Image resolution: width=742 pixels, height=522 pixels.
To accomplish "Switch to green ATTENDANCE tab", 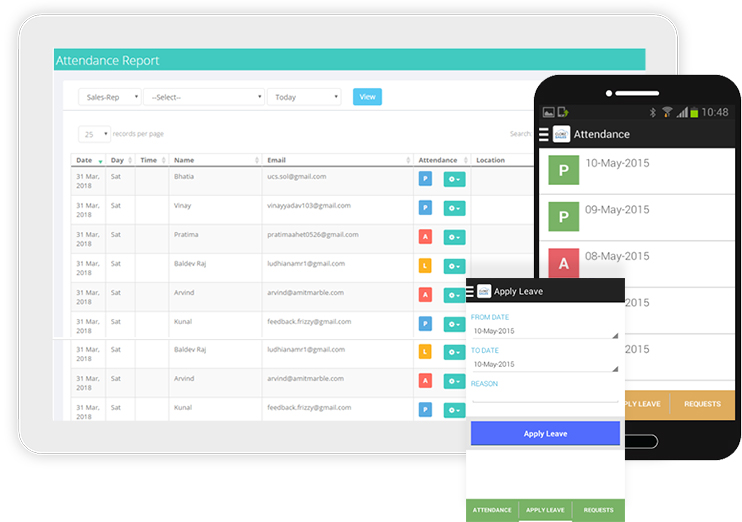I will pos(492,510).
